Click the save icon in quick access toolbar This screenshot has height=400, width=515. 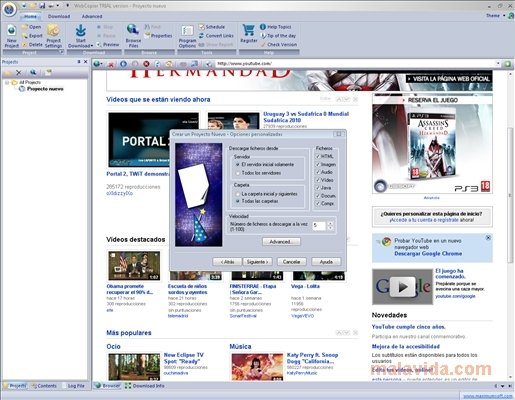(42, 6)
